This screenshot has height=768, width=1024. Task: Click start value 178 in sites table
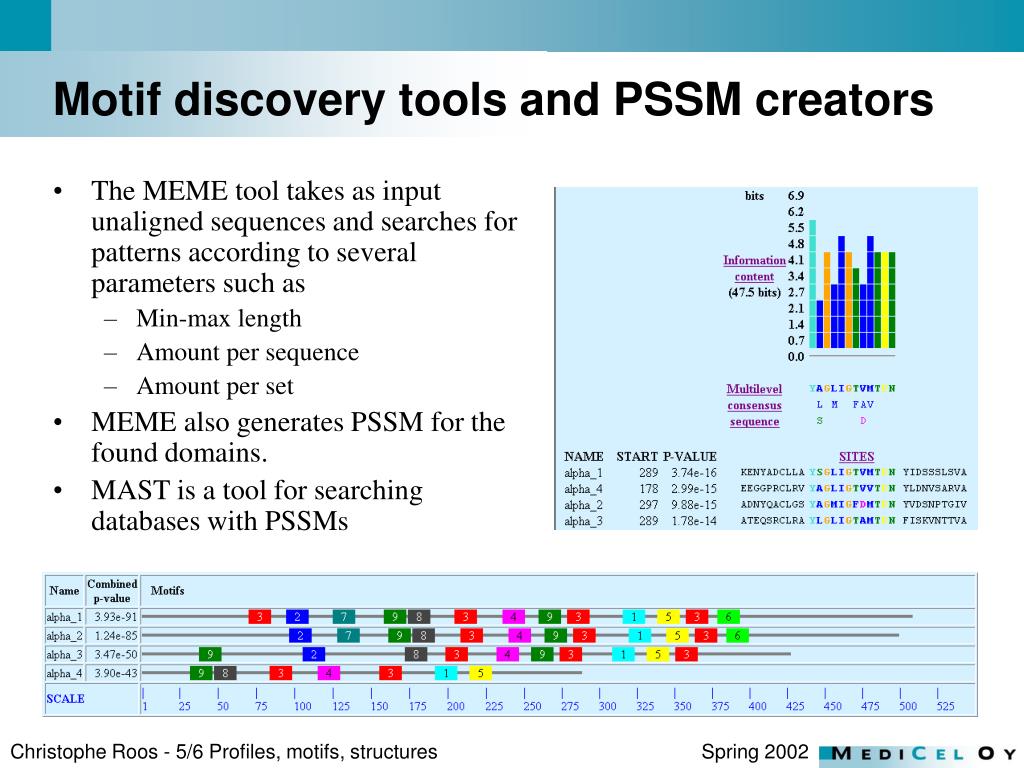click(648, 489)
